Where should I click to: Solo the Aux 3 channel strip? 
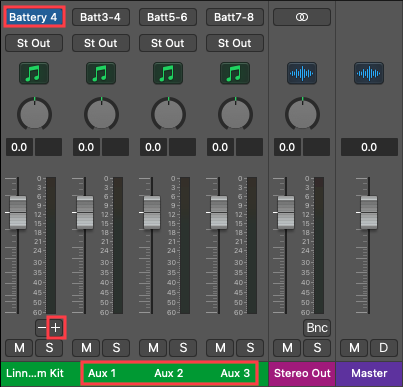click(x=250, y=348)
